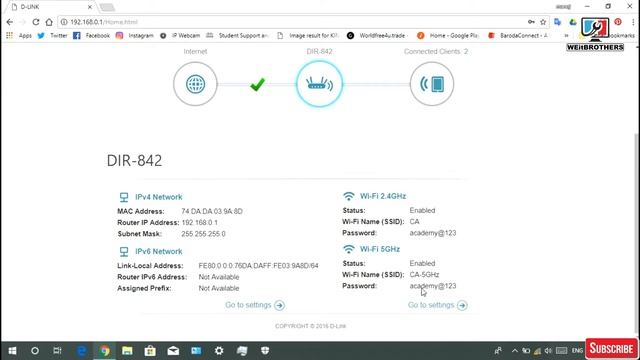Launch Microsoft Edge from taskbar

click(82, 351)
